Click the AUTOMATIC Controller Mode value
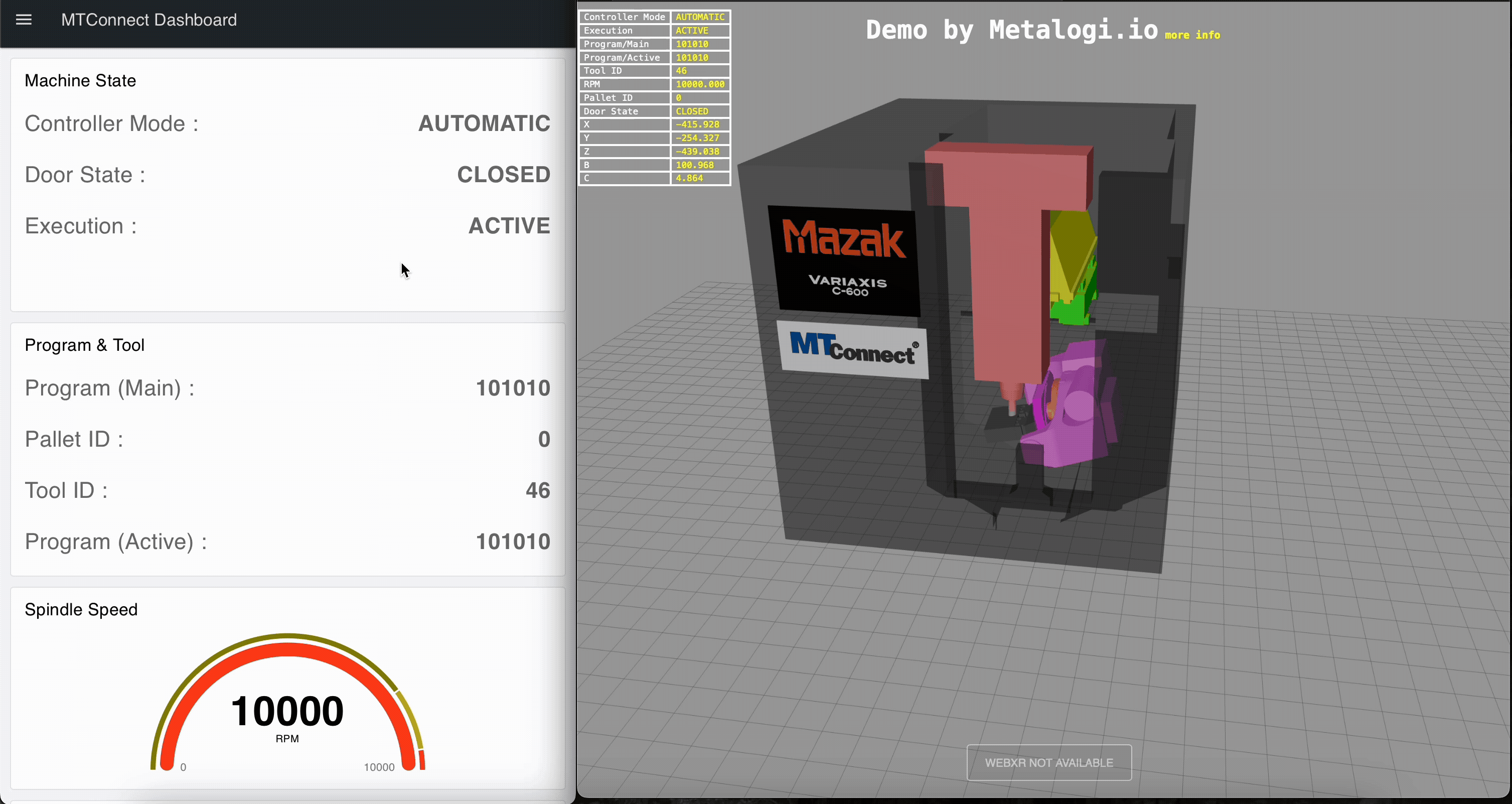Viewport: 1512px width, 804px height. [x=484, y=123]
